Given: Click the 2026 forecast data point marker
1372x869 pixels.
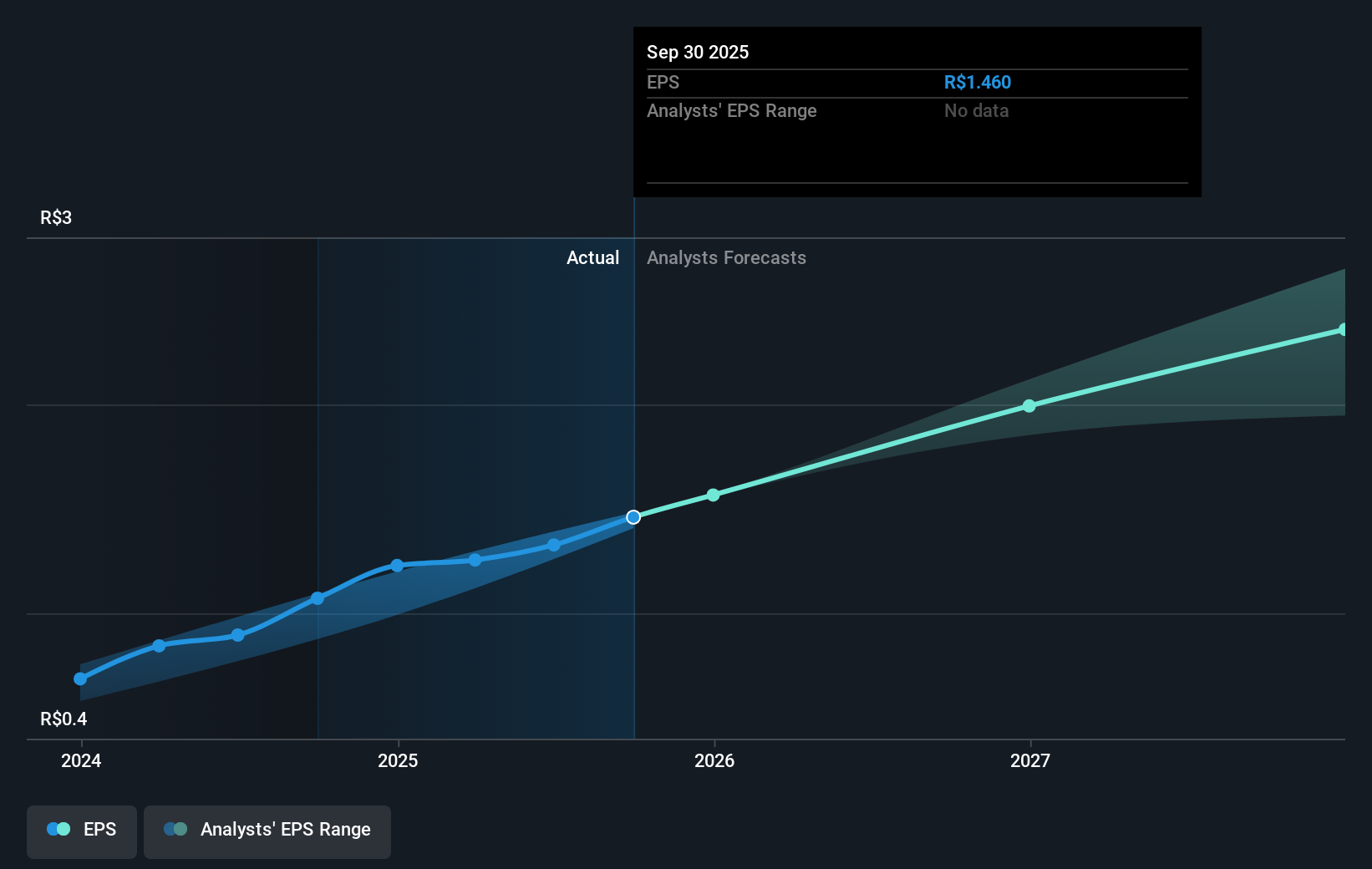Looking at the screenshot, I should pos(713,495).
